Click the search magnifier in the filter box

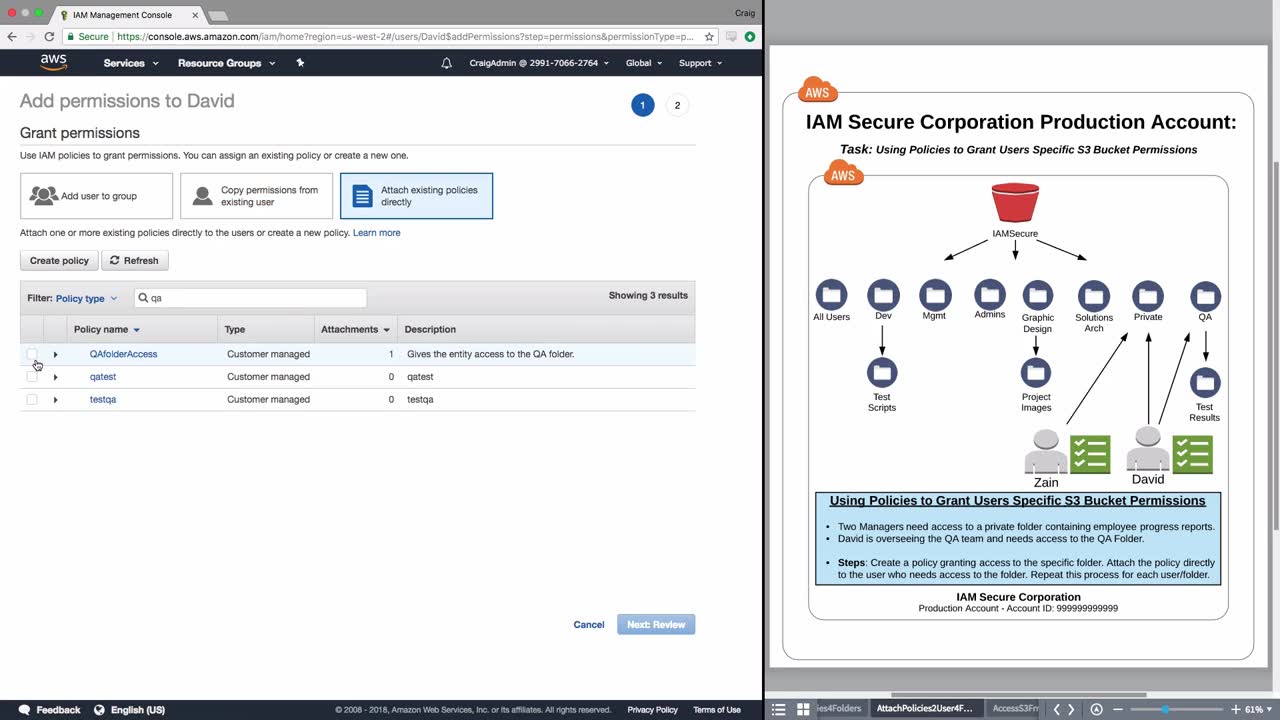coord(142,298)
